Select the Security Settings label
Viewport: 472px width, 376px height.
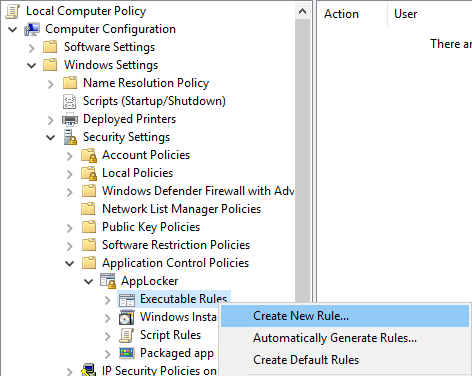click(x=126, y=137)
